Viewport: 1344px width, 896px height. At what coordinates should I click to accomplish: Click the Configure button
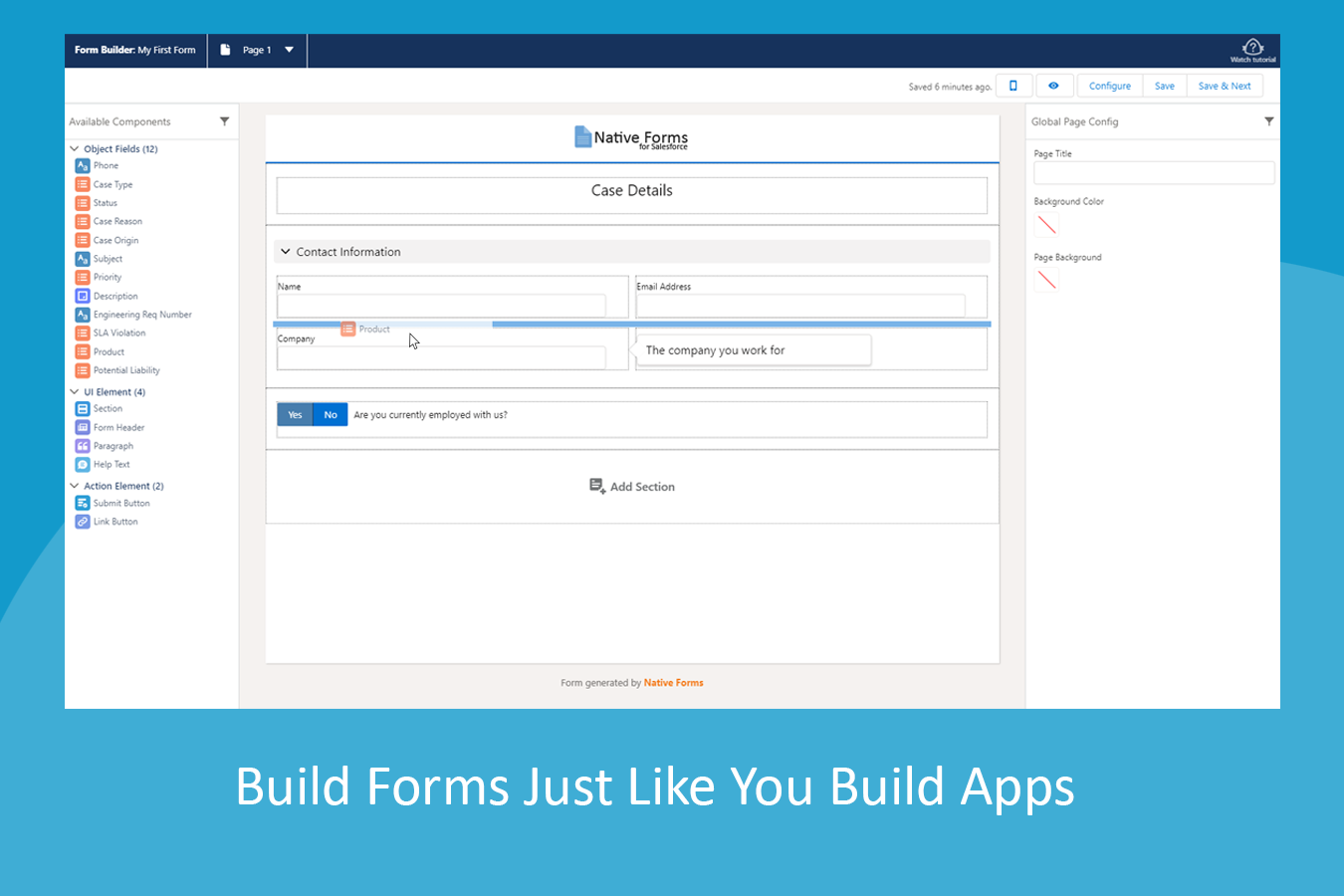[x=1110, y=86]
